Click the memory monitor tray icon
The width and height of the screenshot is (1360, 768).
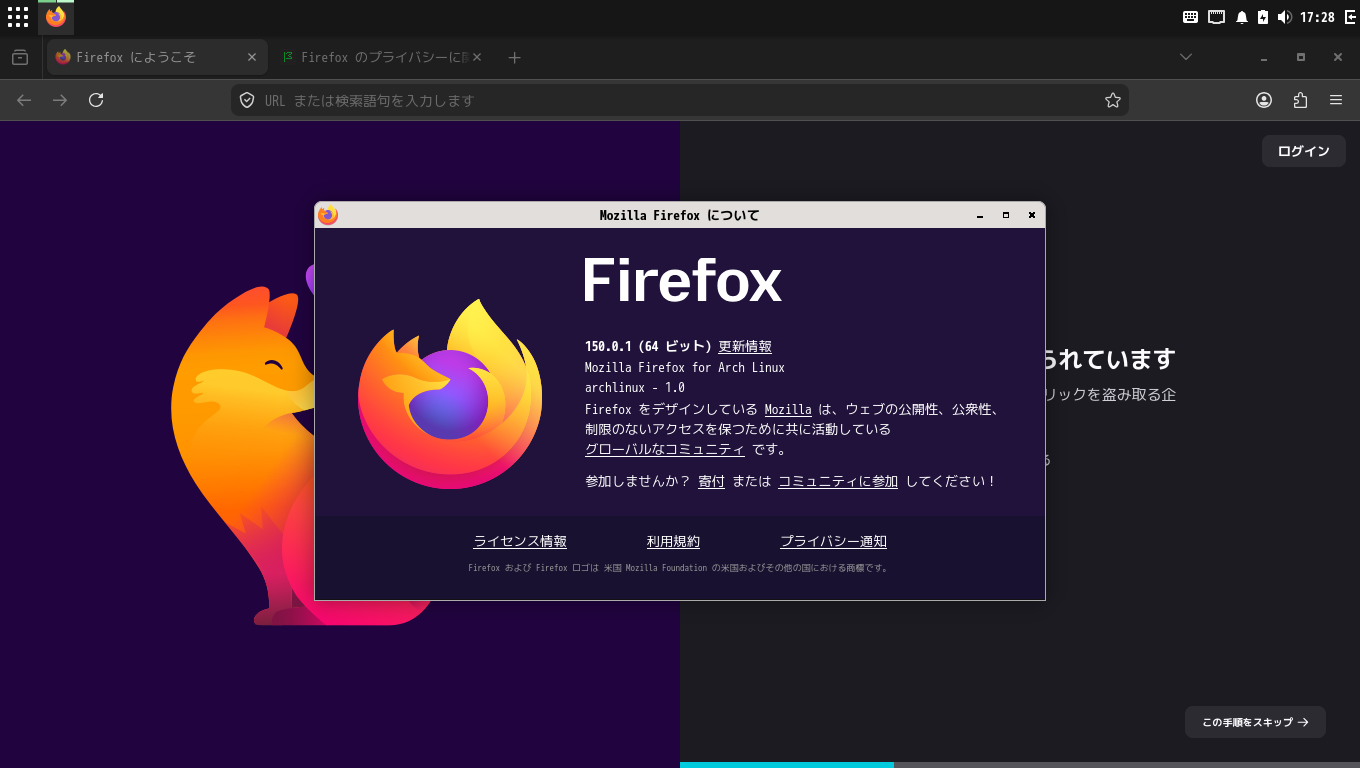point(1217,17)
